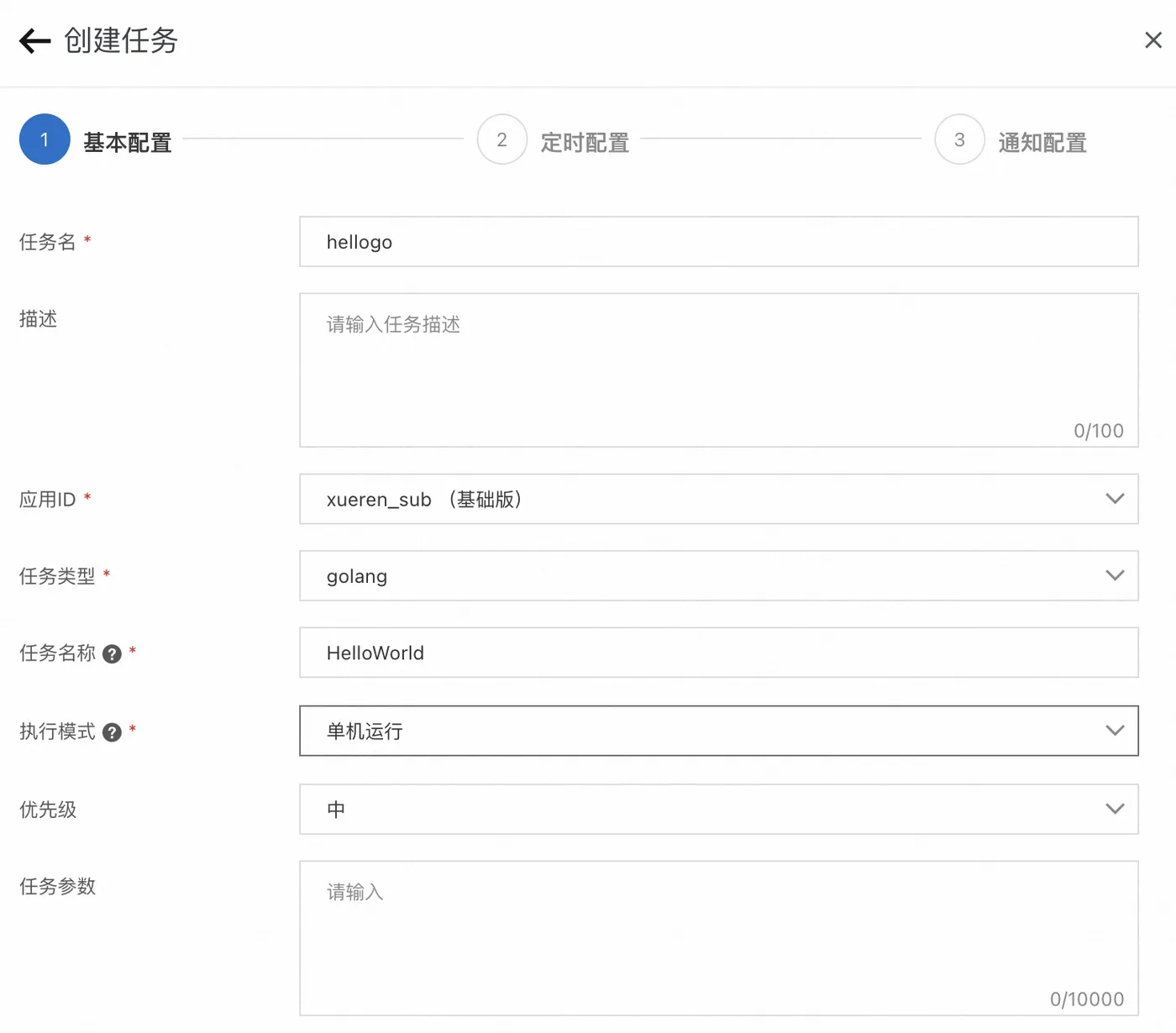
Task: Click the 优先级 label
Action: (48, 810)
